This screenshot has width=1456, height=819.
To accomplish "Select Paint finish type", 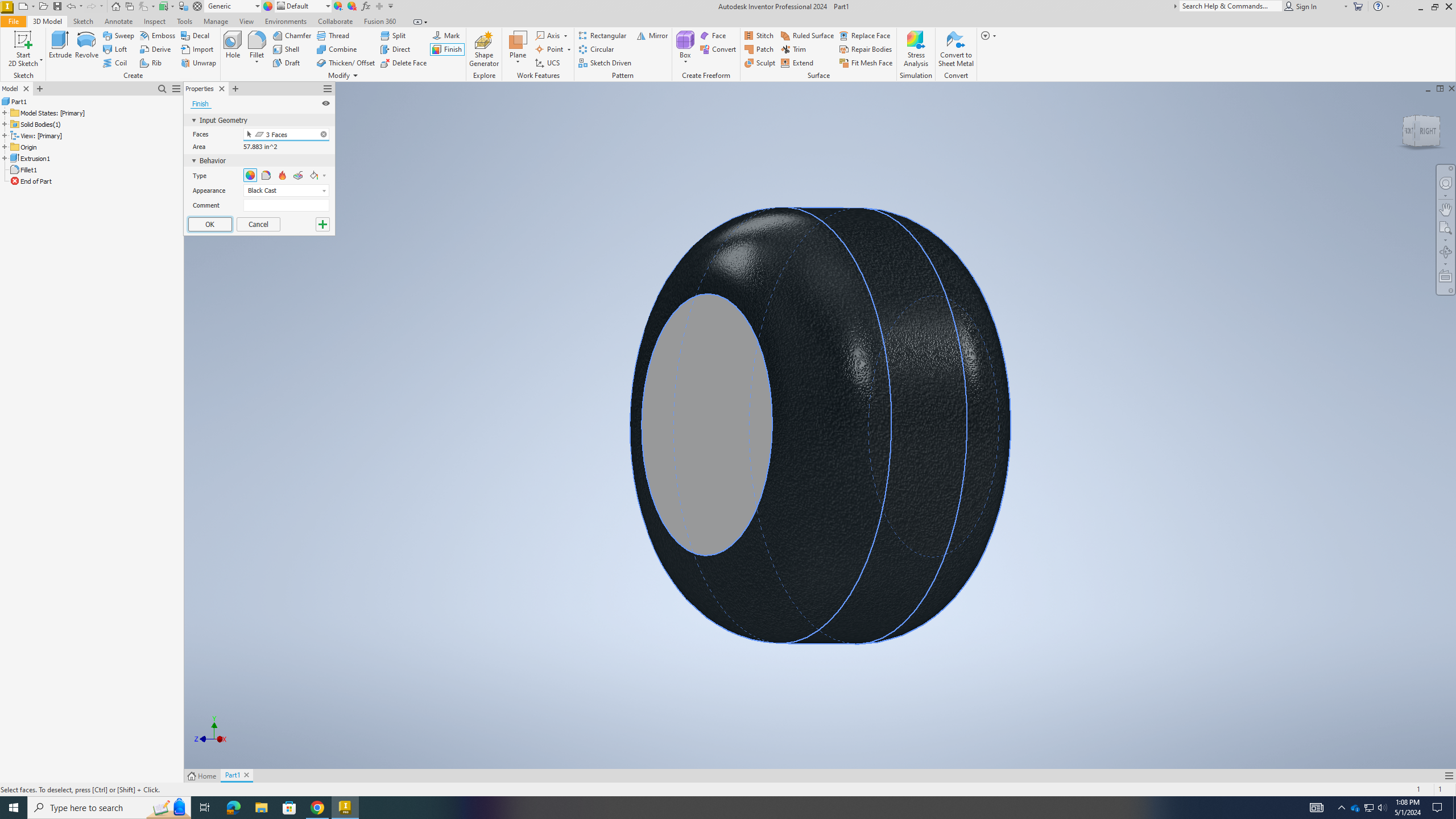I will tap(314, 175).
